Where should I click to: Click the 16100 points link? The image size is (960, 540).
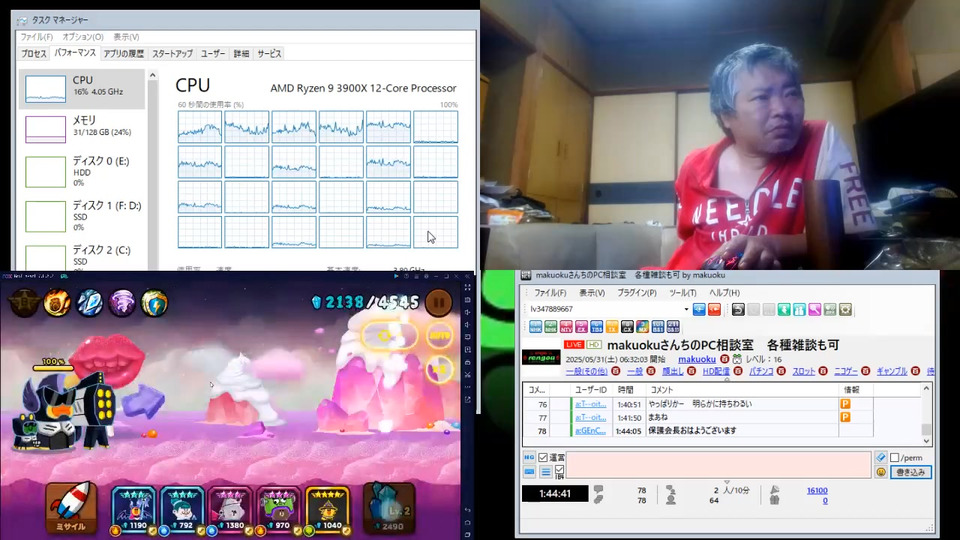click(x=817, y=490)
